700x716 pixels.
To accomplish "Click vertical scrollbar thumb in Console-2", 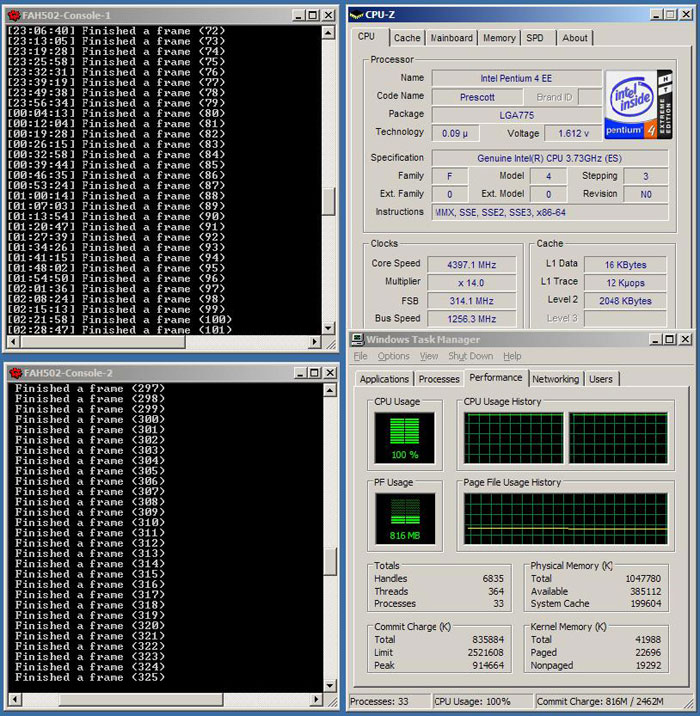I will pos(330,561).
